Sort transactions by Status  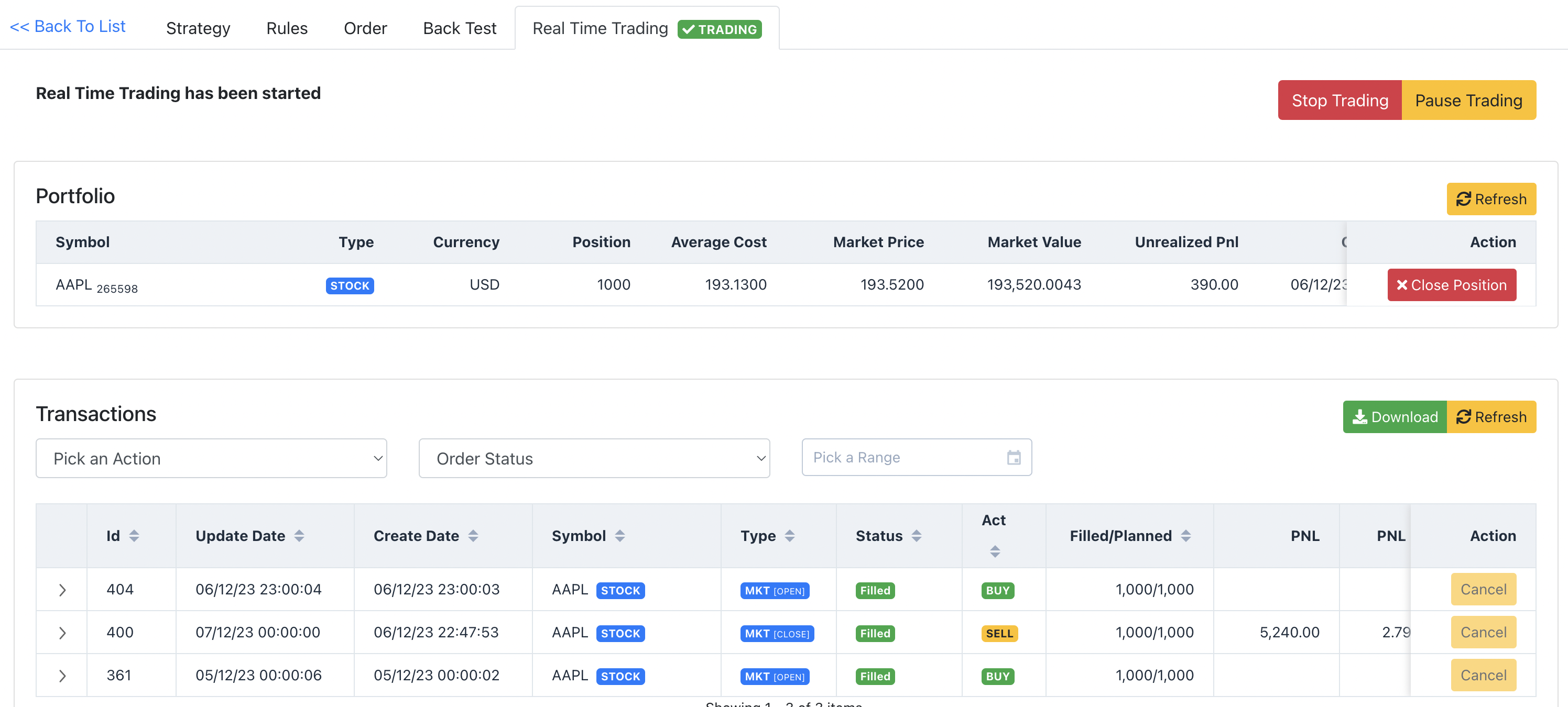[x=917, y=535]
